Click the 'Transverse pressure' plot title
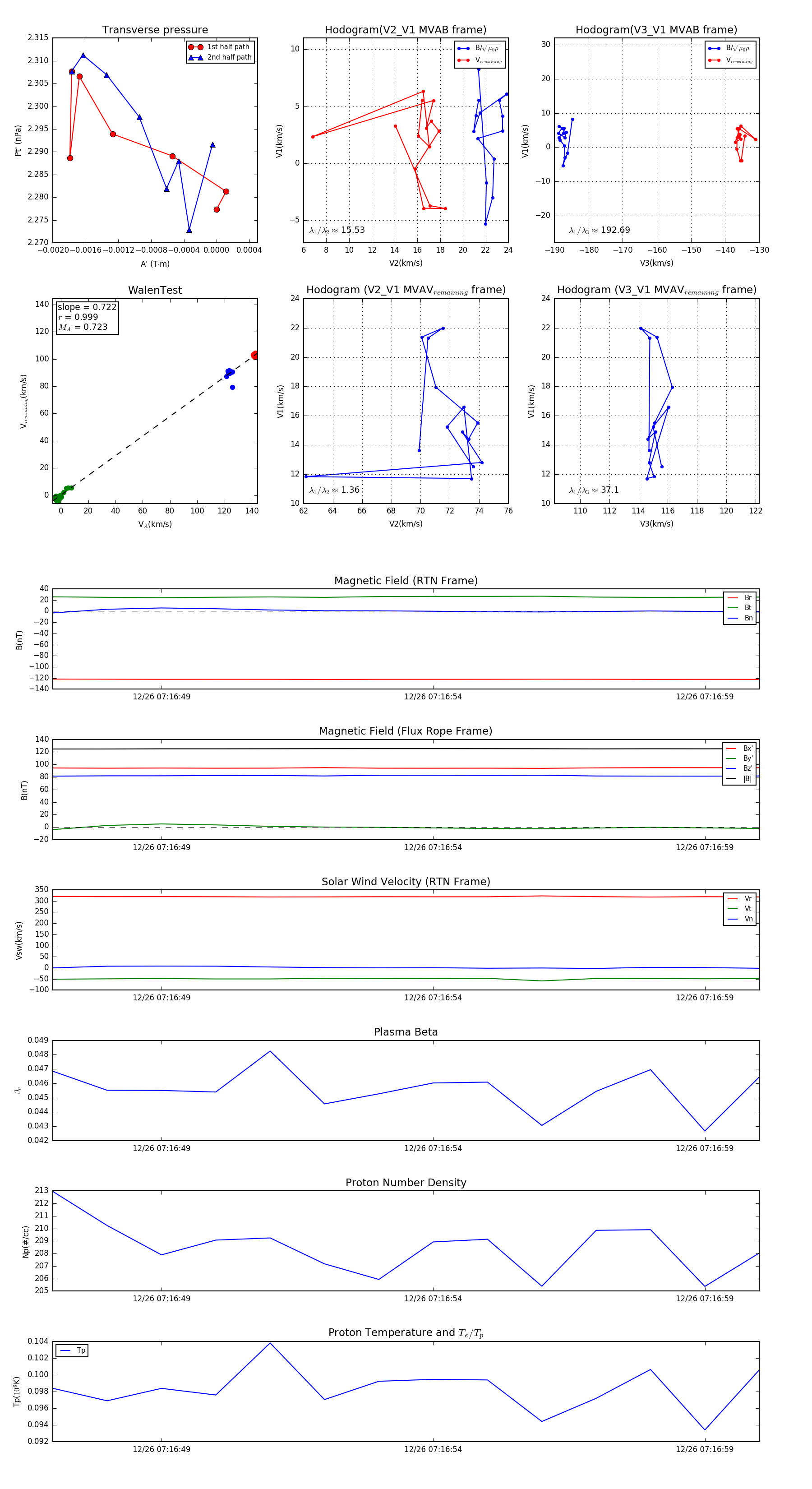 coord(155,30)
